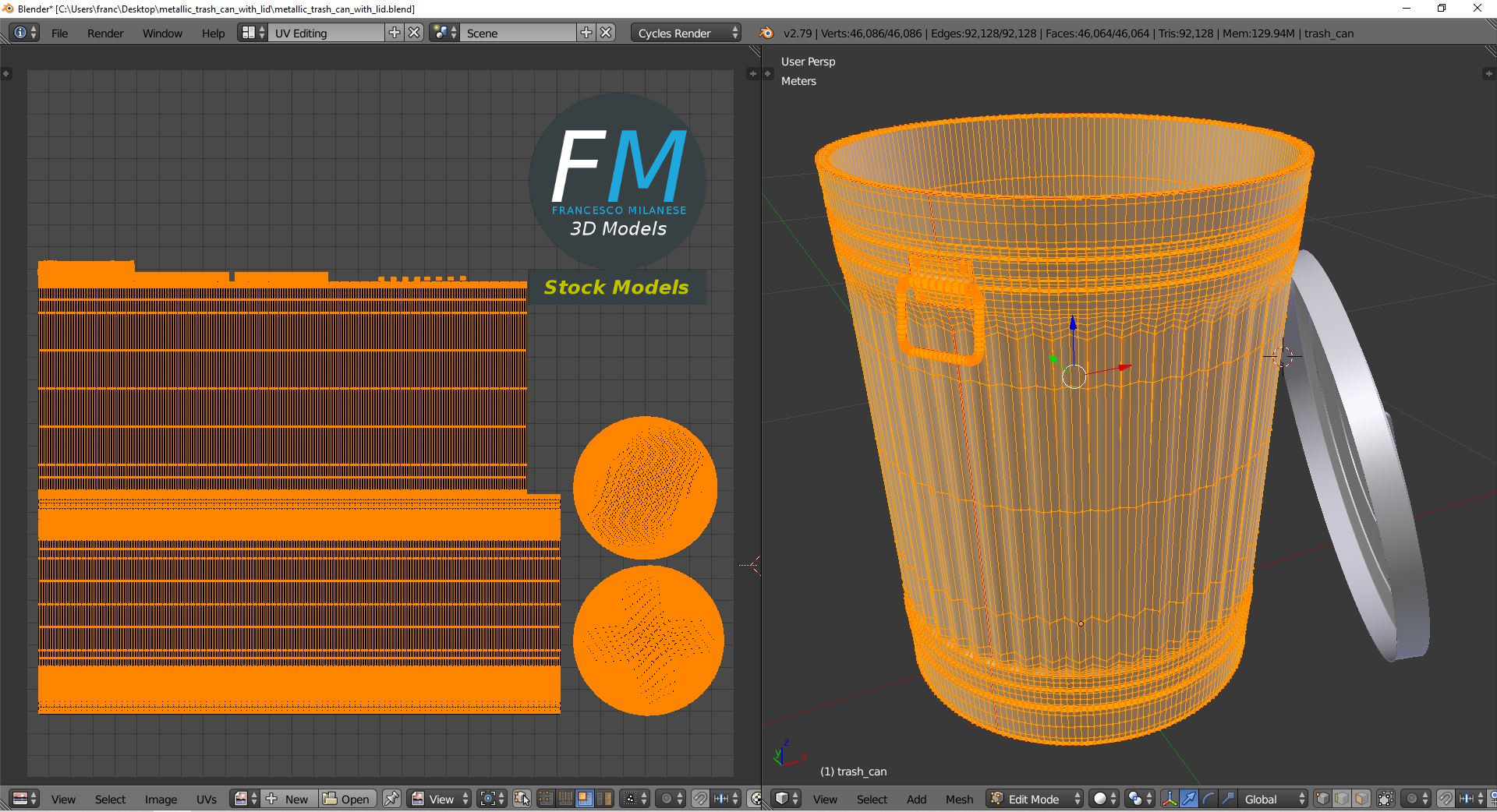
Task: Select the rotate manipulator arc icon
Action: coord(1209,799)
